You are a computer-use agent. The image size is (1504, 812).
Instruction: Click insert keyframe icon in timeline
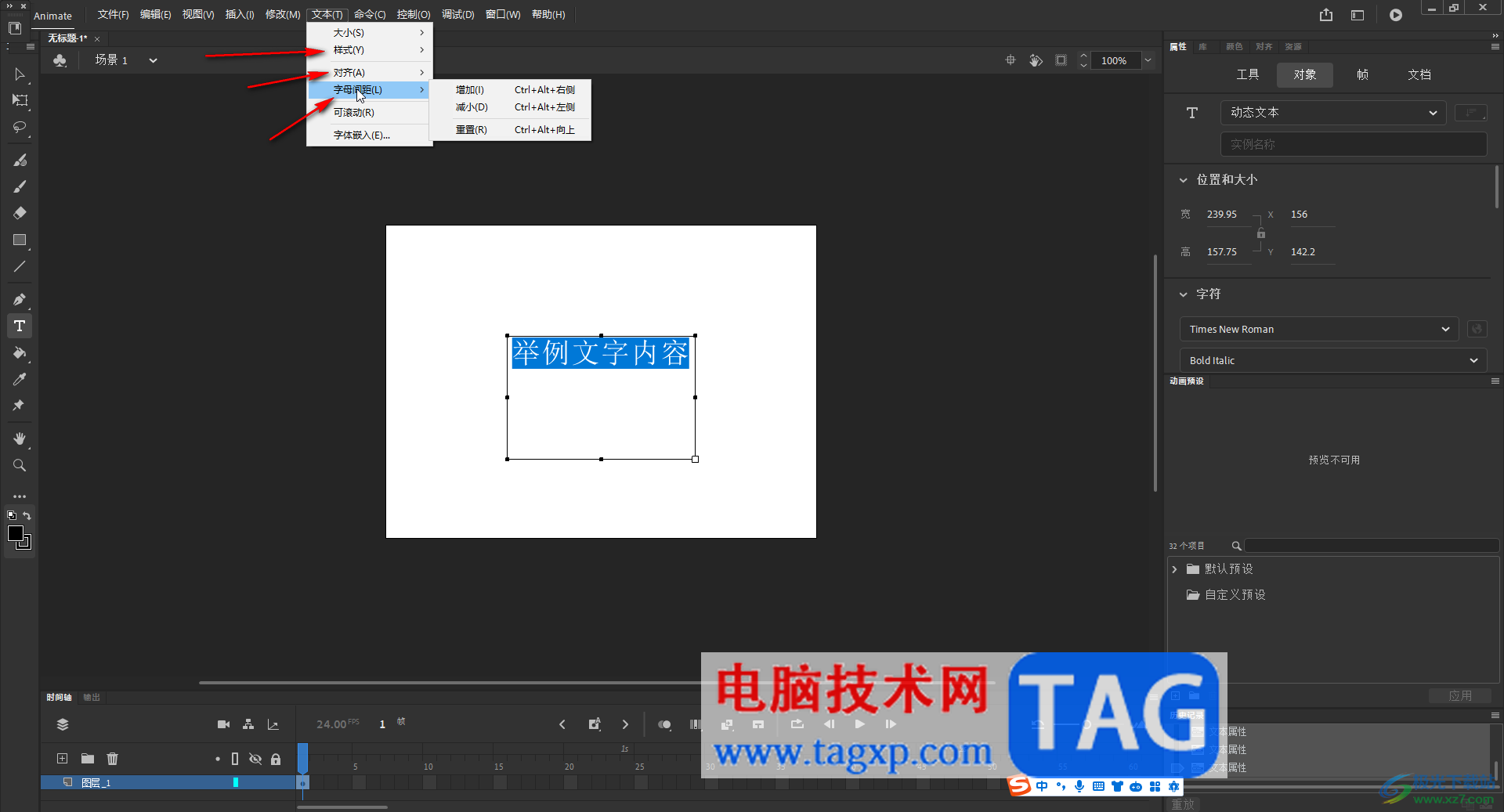(x=595, y=724)
